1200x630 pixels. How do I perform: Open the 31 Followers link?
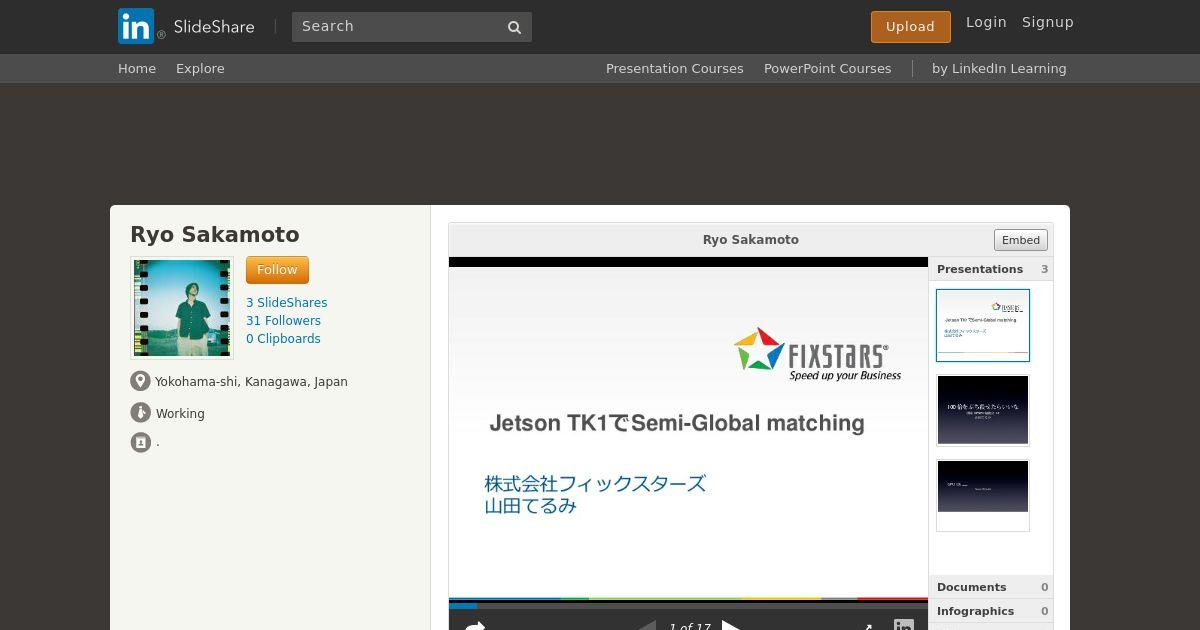283,321
